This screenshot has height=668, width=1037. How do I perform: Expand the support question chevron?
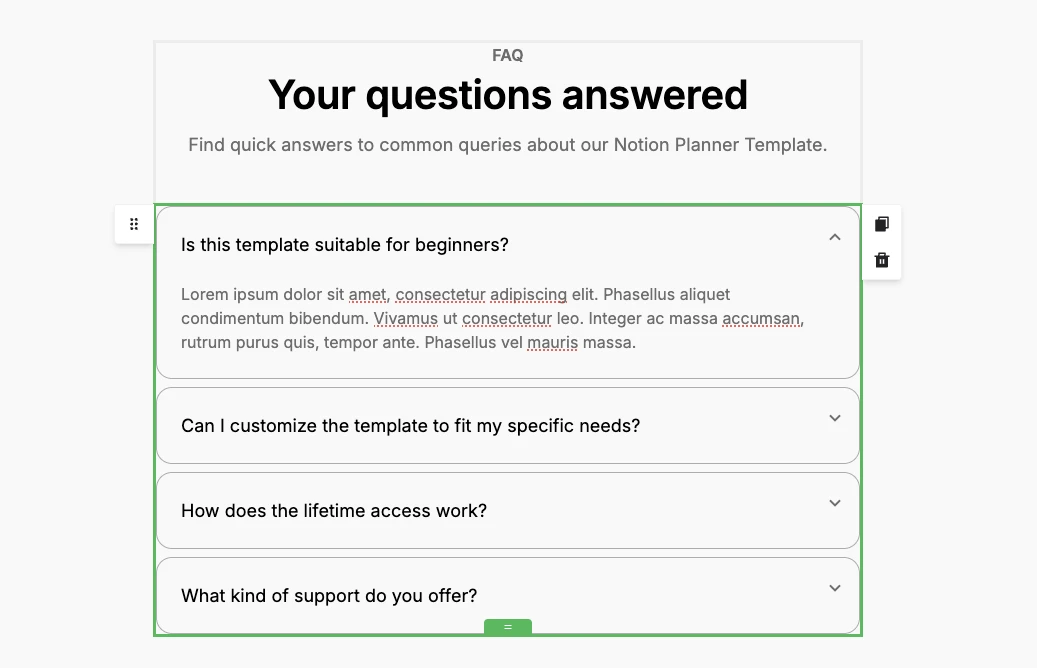[x=834, y=588]
